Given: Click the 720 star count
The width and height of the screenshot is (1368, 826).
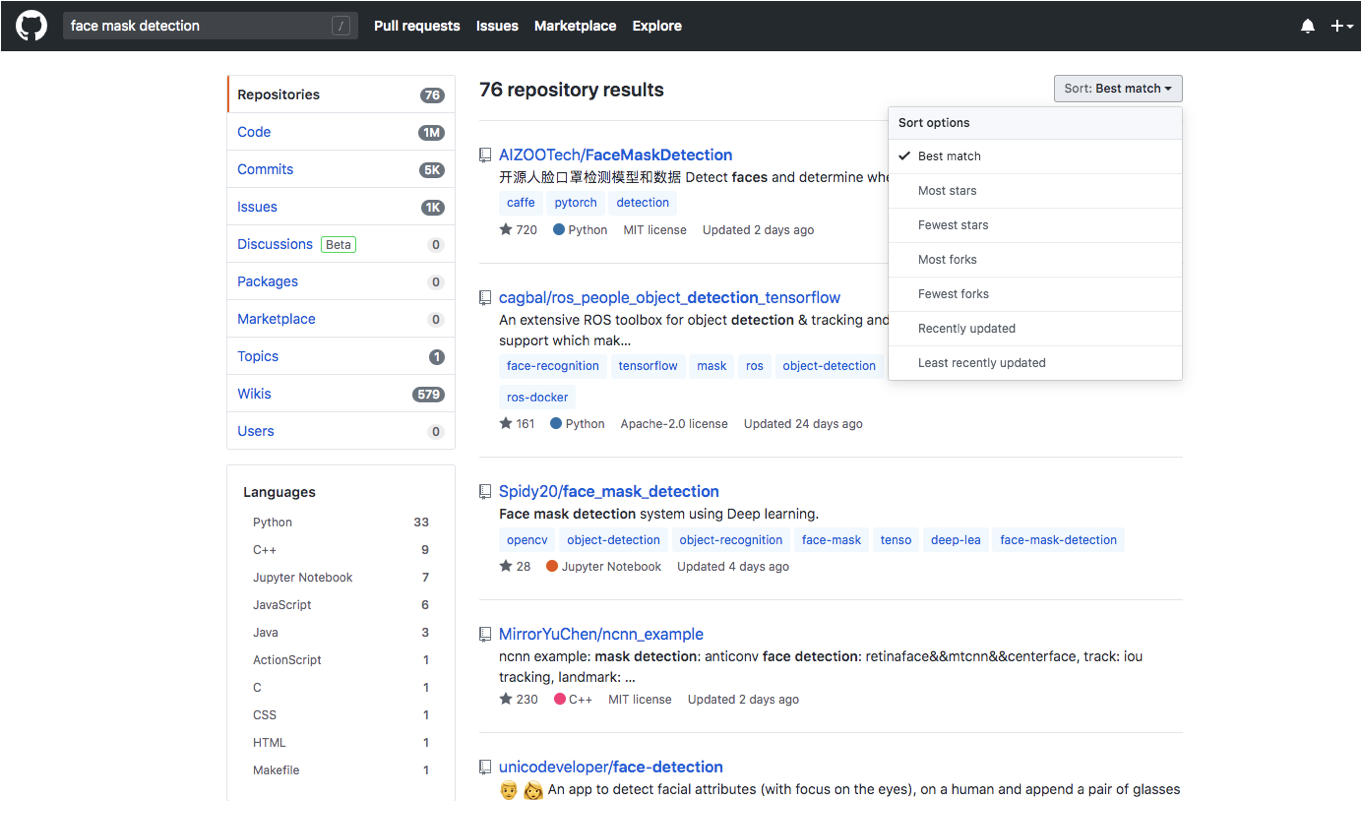Looking at the screenshot, I should point(518,230).
